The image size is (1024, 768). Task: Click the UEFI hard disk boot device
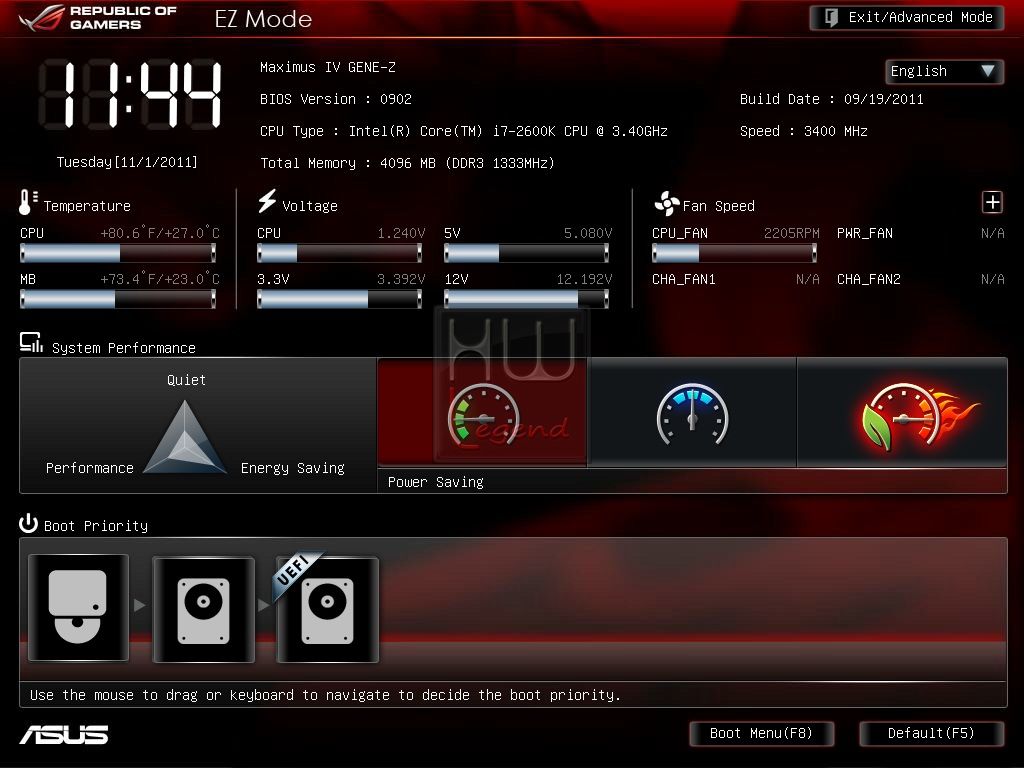pyautogui.click(x=327, y=609)
